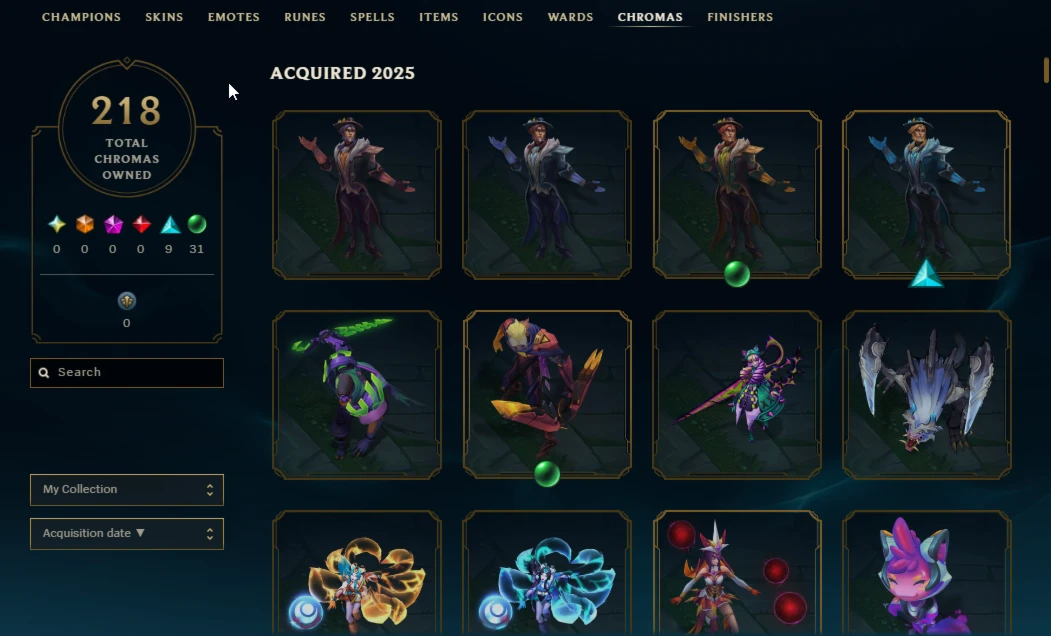Click the red ruby gem icon
Screen dimensions: 1051x636
click(141, 224)
